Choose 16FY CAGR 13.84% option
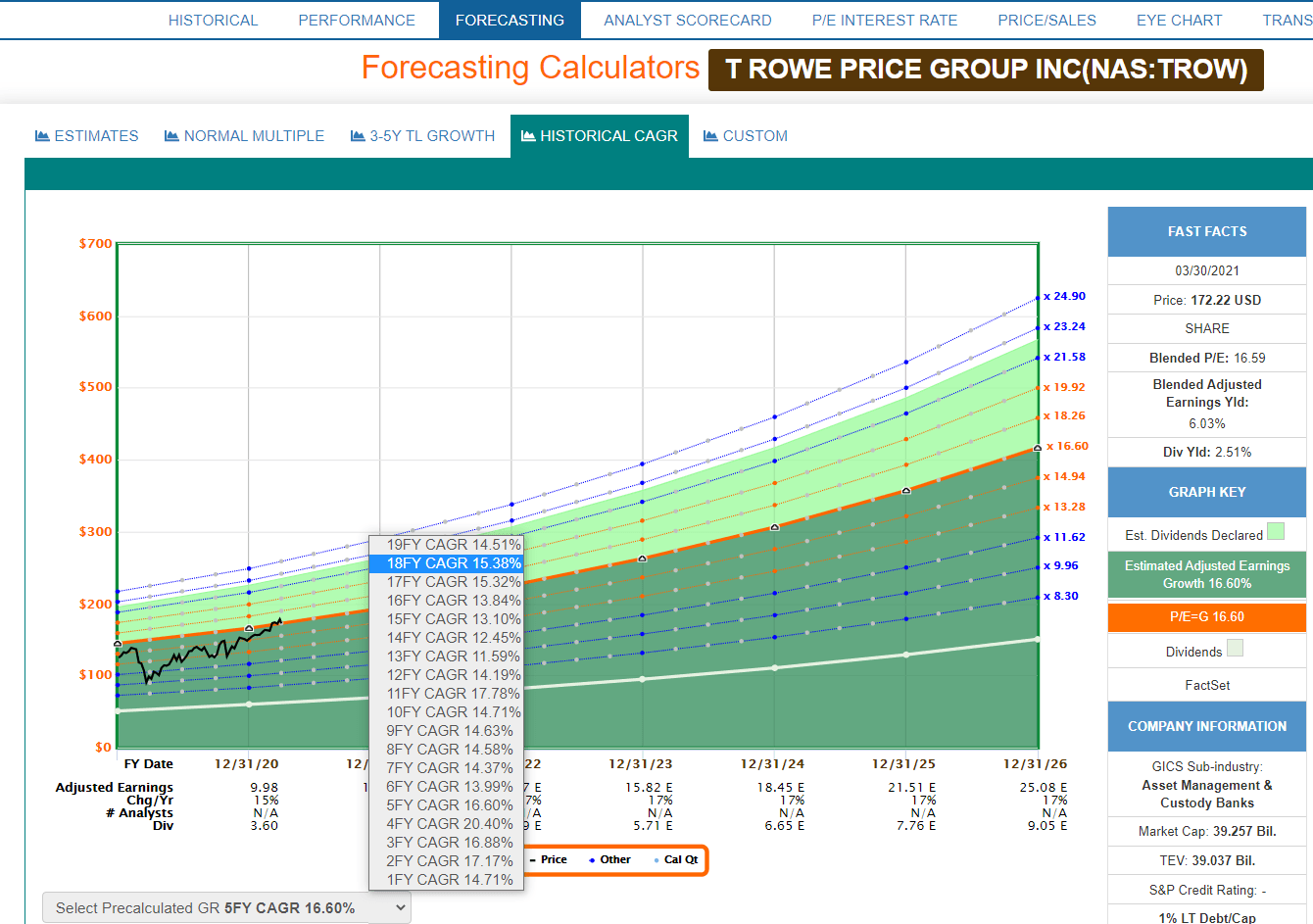The height and width of the screenshot is (924, 1313). 446,601
